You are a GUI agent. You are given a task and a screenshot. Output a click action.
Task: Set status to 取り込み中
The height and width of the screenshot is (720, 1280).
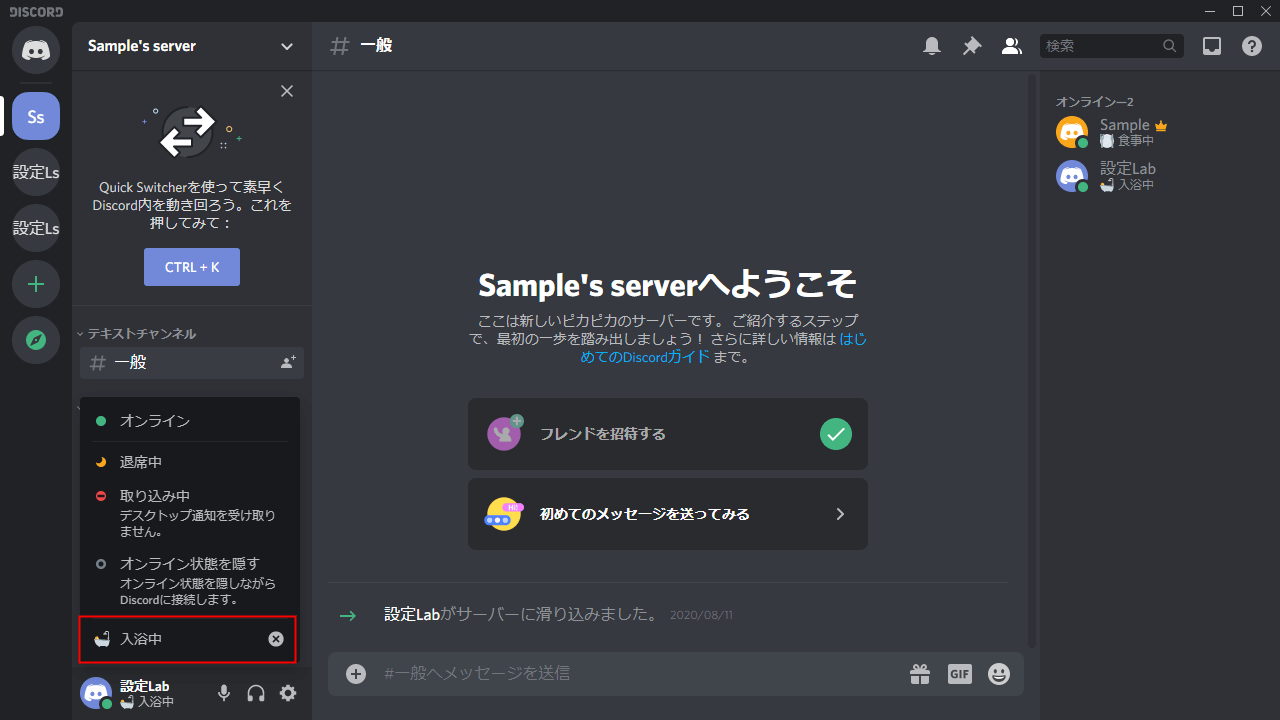(190, 513)
